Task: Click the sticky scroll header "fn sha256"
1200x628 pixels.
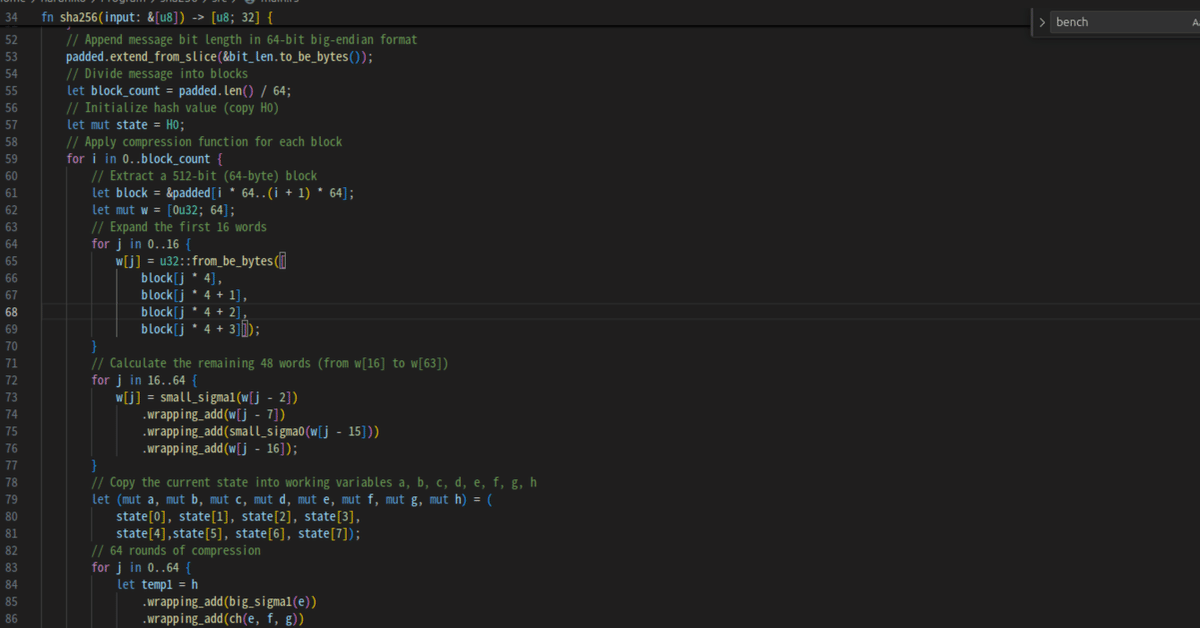Action: [x=156, y=18]
